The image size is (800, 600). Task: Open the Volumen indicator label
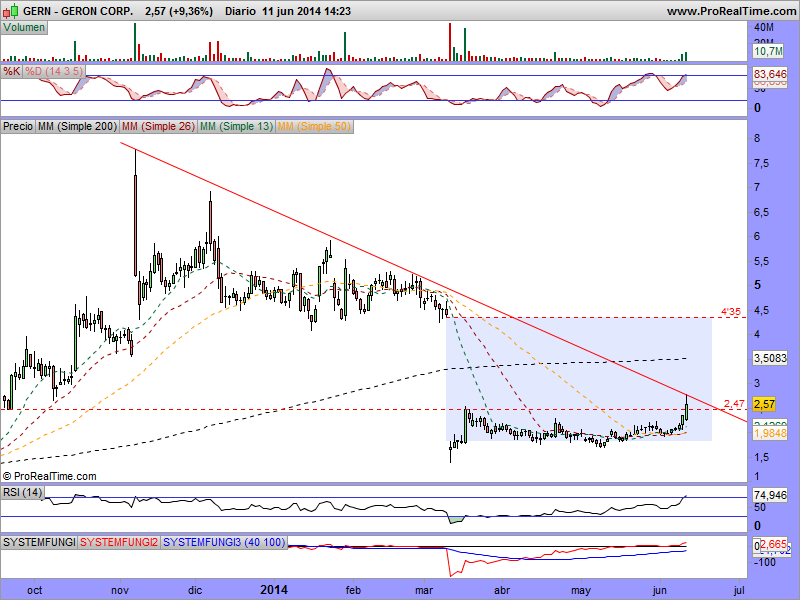click(24, 28)
